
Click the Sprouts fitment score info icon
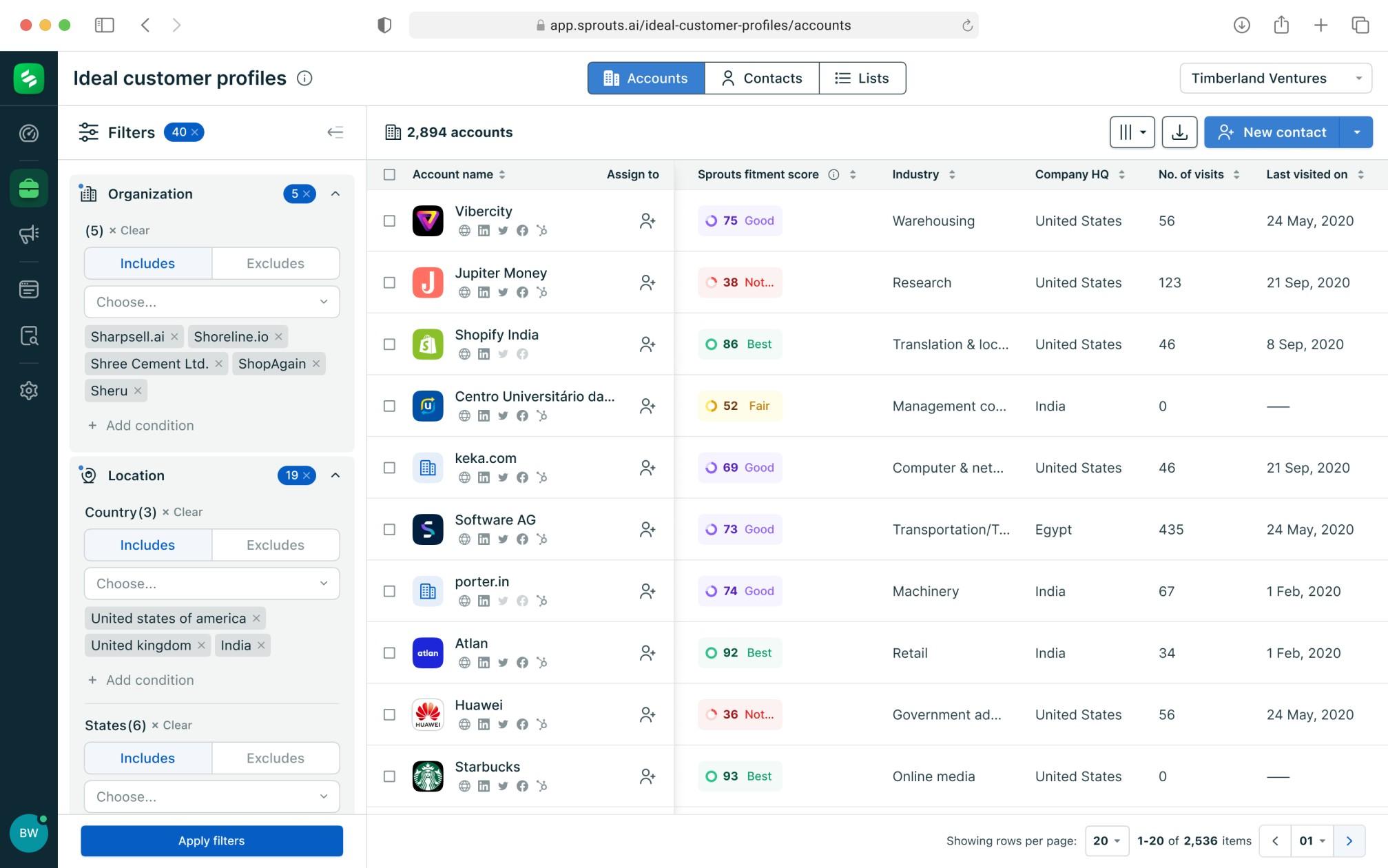[833, 174]
